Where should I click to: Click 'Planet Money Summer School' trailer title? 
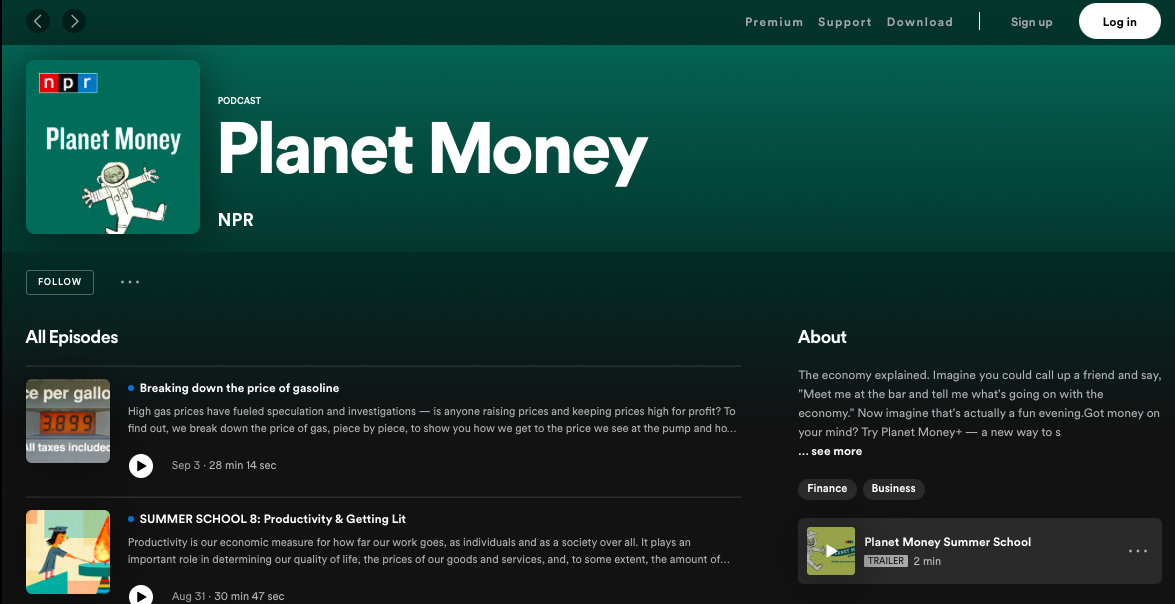click(947, 542)
